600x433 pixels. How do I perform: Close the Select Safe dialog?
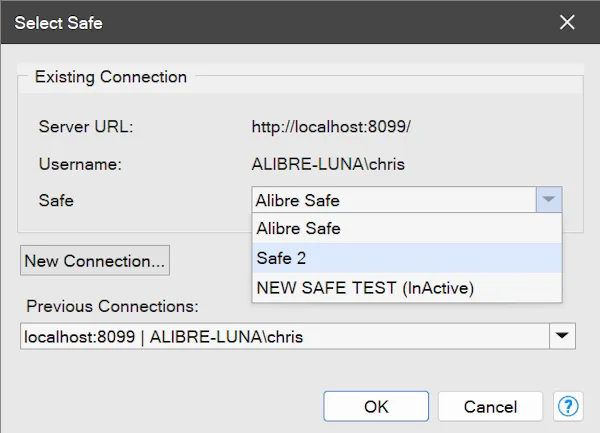(x=567, y=22)
